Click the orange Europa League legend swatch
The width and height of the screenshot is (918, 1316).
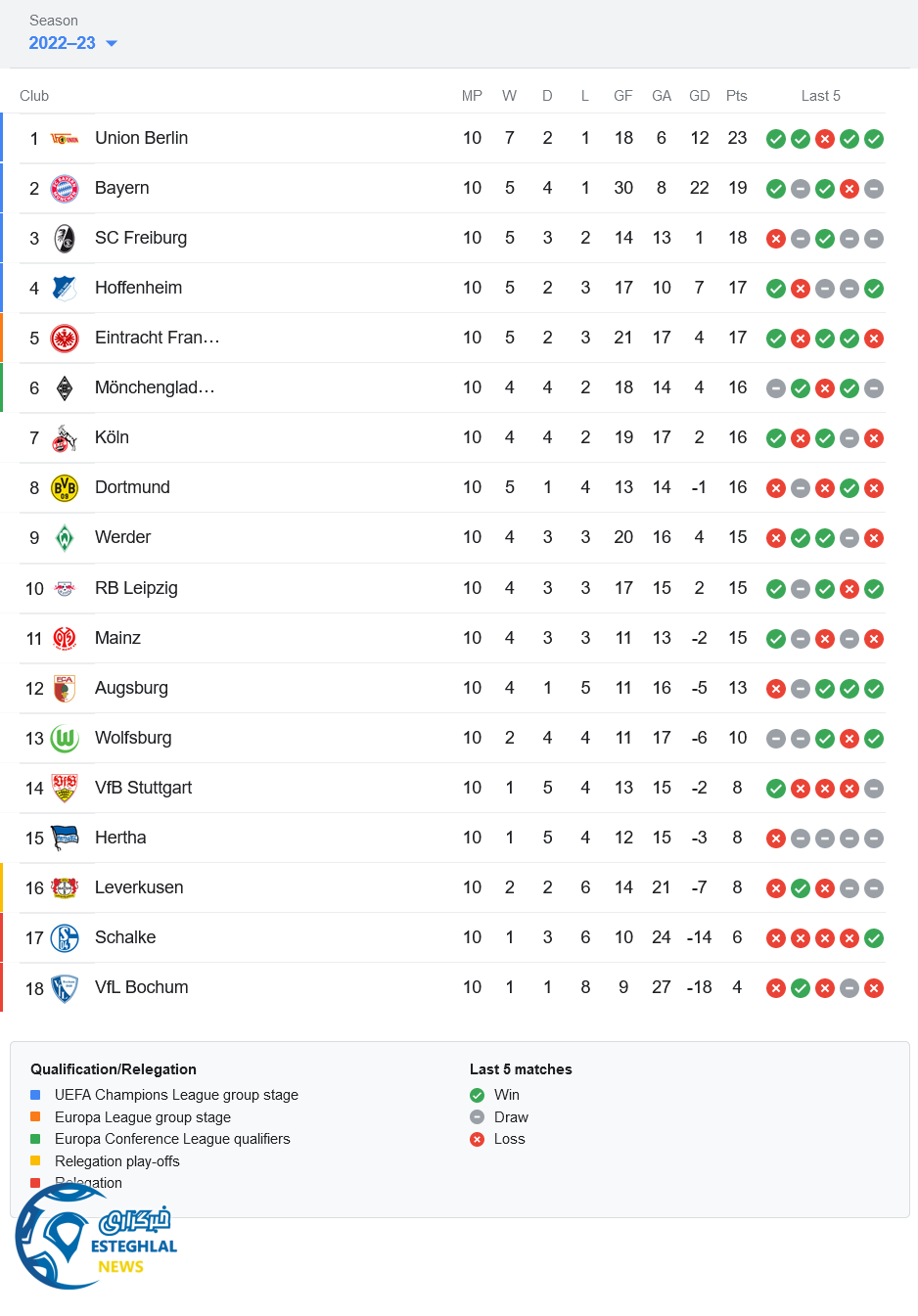click(35, 1116)
